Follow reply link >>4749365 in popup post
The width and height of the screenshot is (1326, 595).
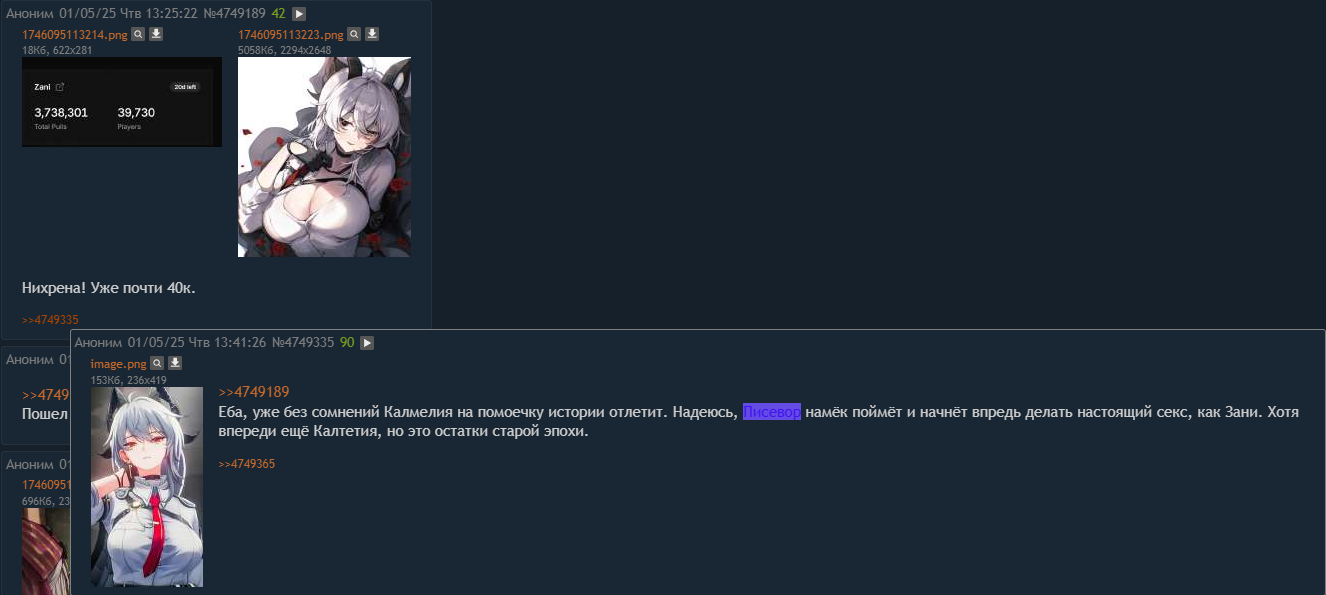tap(247, 464)
